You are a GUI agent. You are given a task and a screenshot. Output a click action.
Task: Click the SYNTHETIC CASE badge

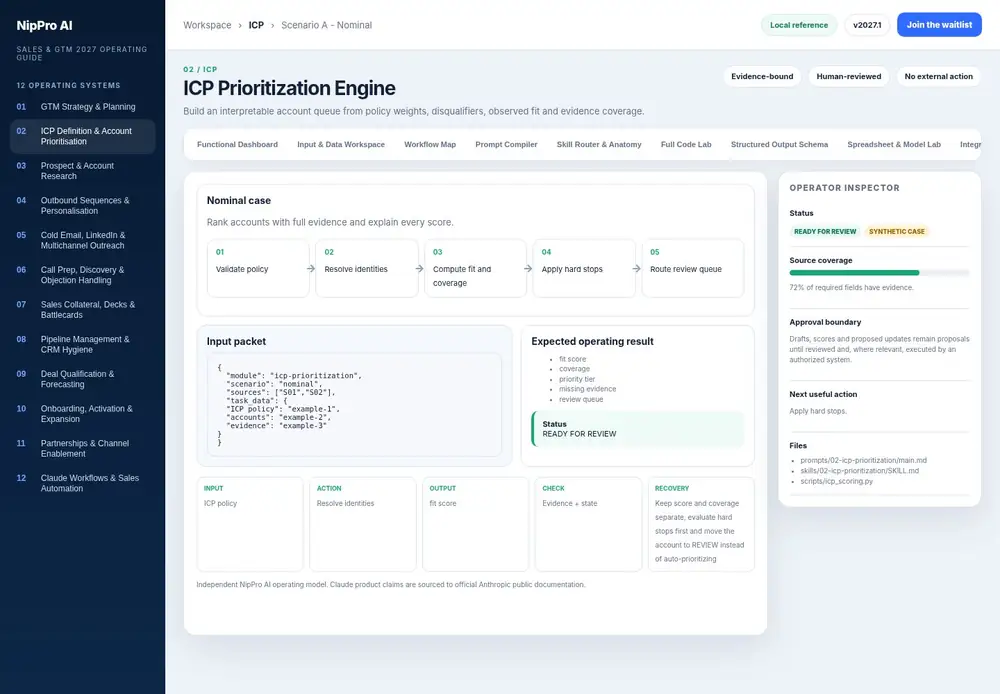[x=896, y=232]
